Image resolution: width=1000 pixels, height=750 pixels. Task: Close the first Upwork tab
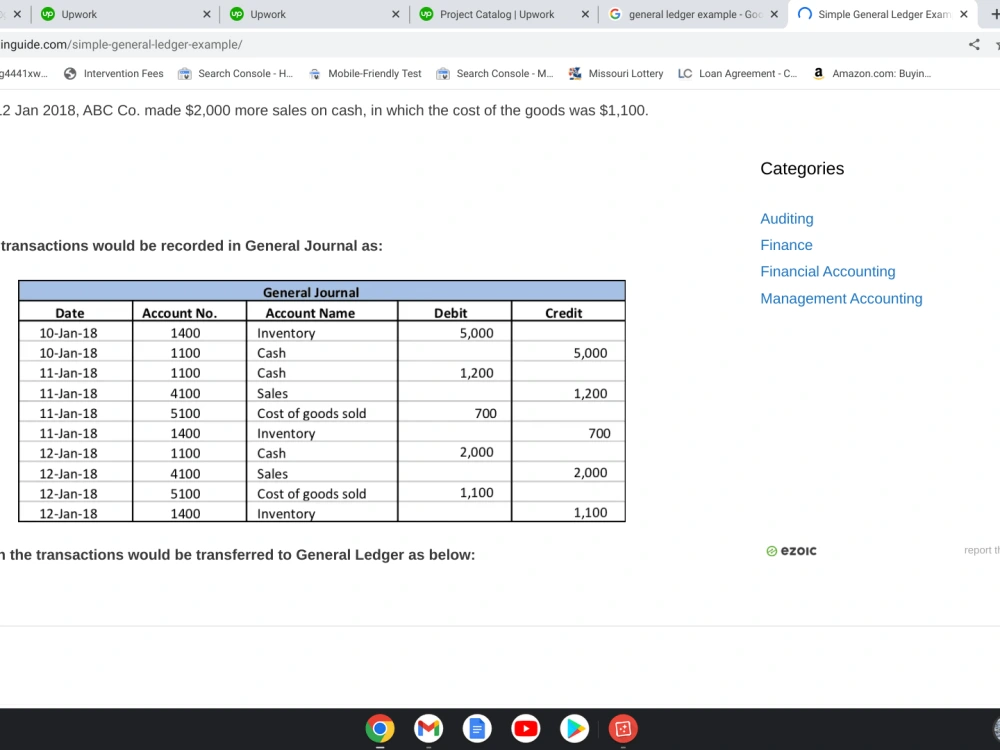(x=207, y=14)
